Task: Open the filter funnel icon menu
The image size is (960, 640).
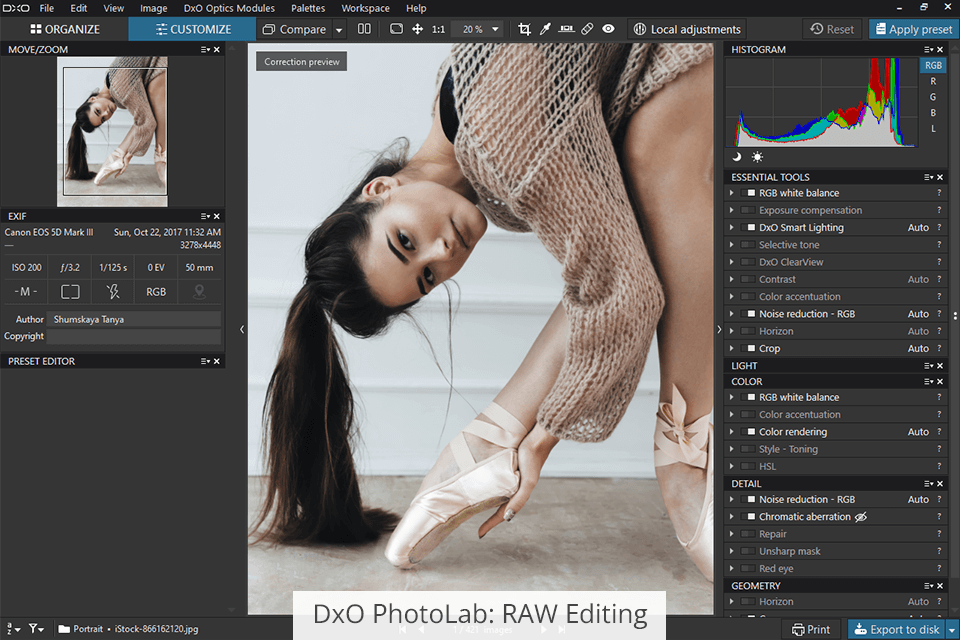Action: (x=36, y=628)
